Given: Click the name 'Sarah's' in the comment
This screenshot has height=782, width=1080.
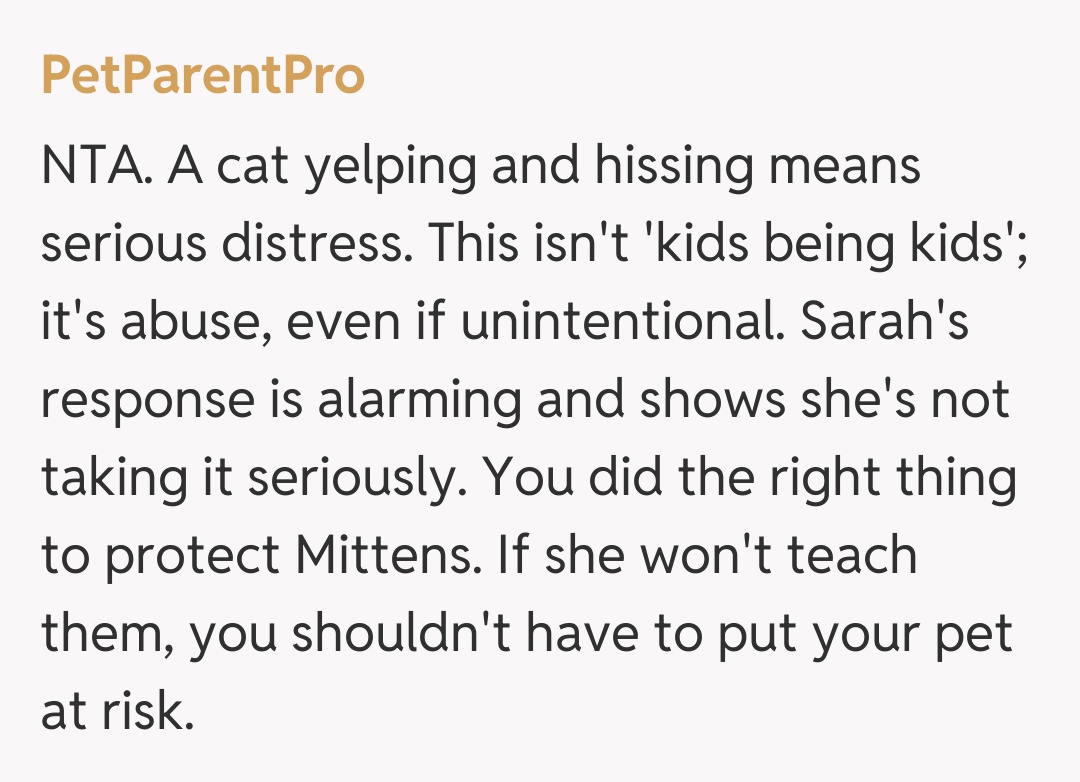Looking at the screenshot, I should [x=886, y=322].
